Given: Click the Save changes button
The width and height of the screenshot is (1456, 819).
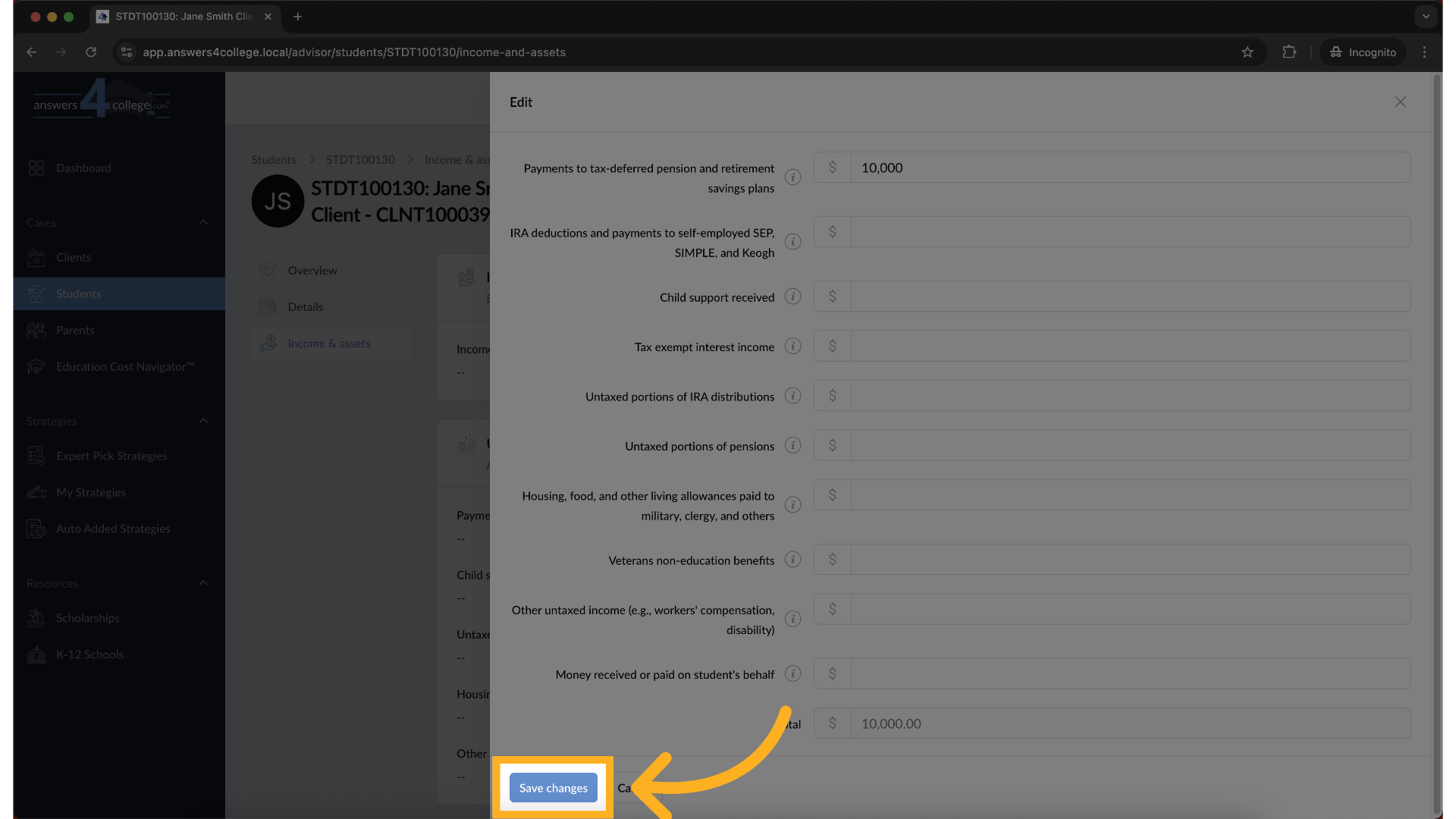Looking at the screenshot, I should tap(553, 788).
